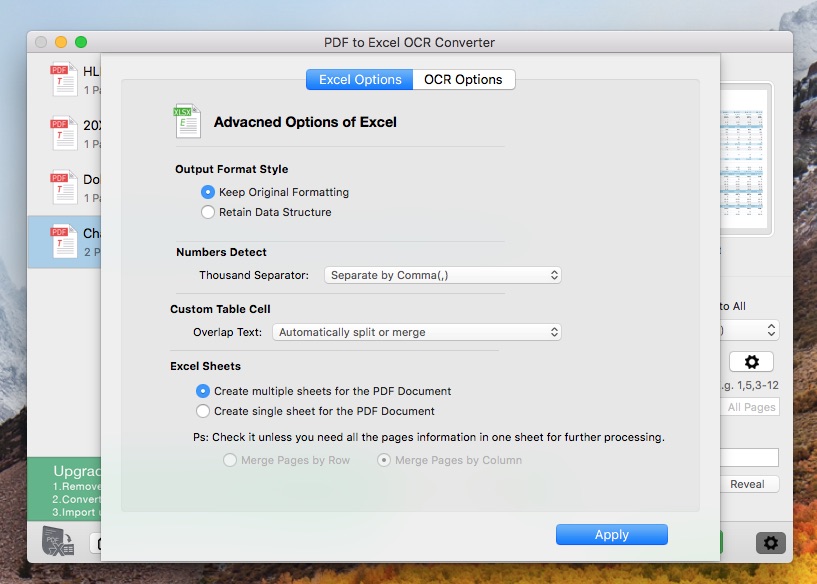Open the Overlap Text dropdown
The image size is (817, 584).
[416, 332]
